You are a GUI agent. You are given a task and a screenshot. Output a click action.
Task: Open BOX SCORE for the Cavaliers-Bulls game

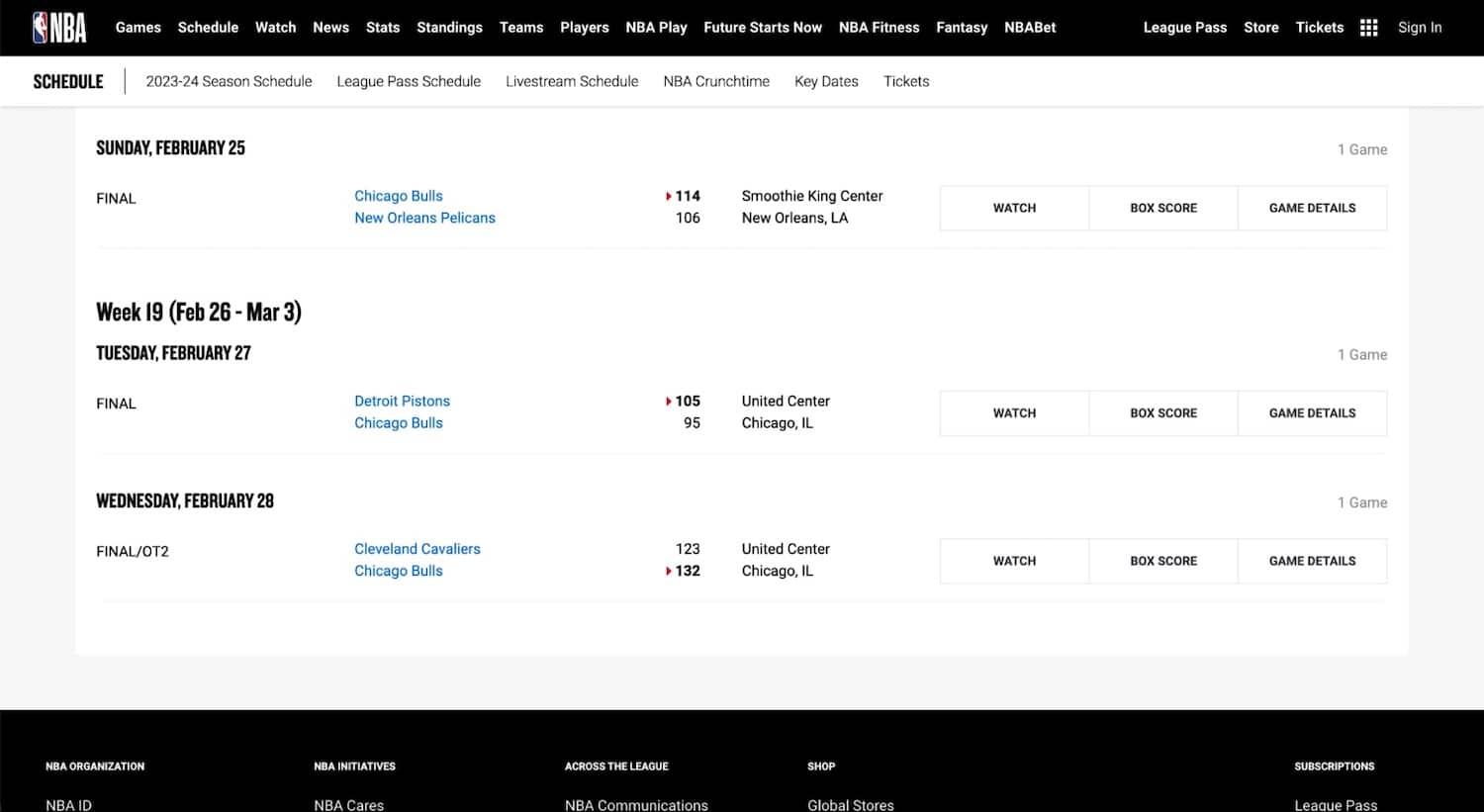click(1163, 561)
